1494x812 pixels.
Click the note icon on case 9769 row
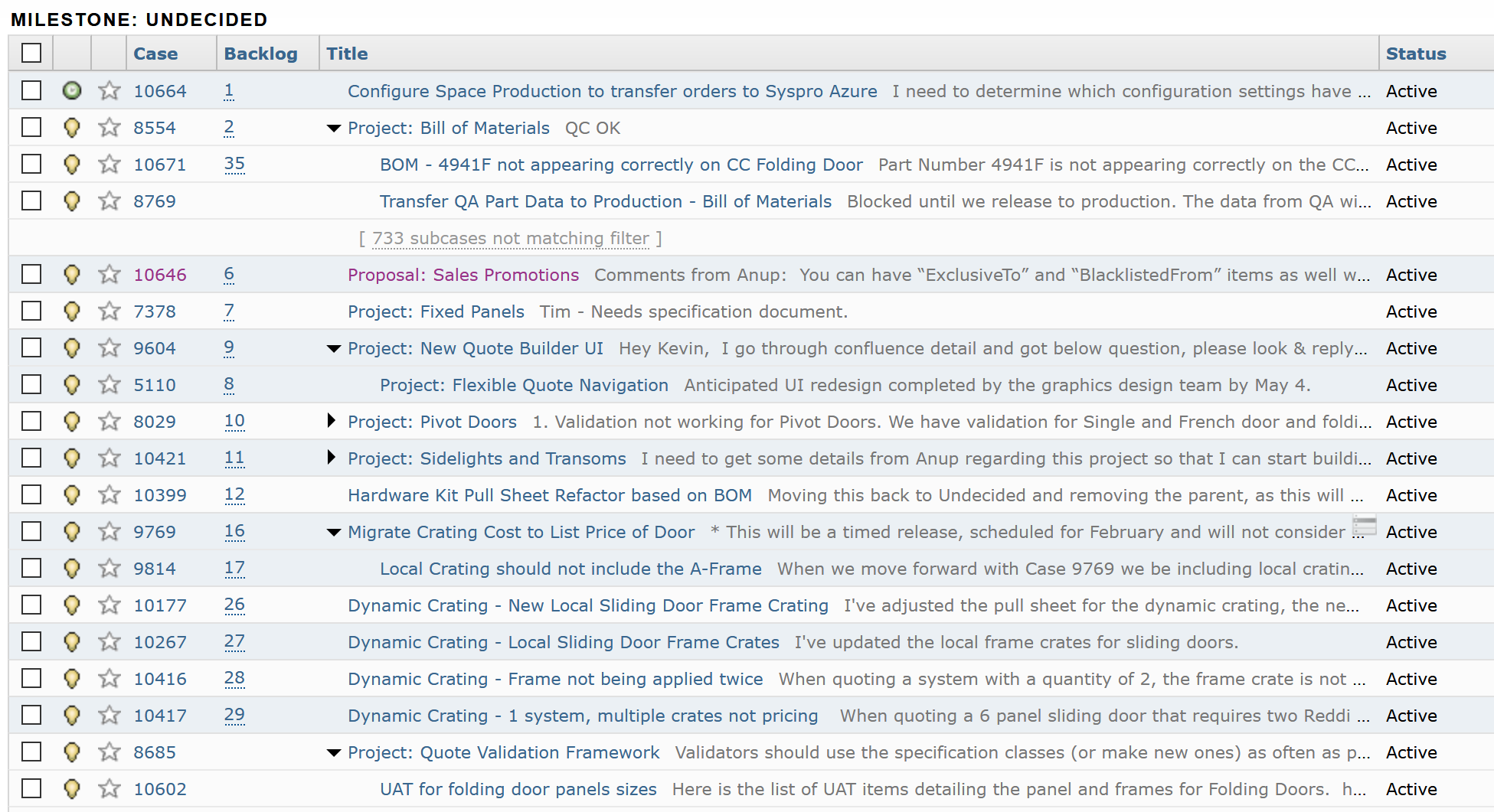(x=1365, y=526)
